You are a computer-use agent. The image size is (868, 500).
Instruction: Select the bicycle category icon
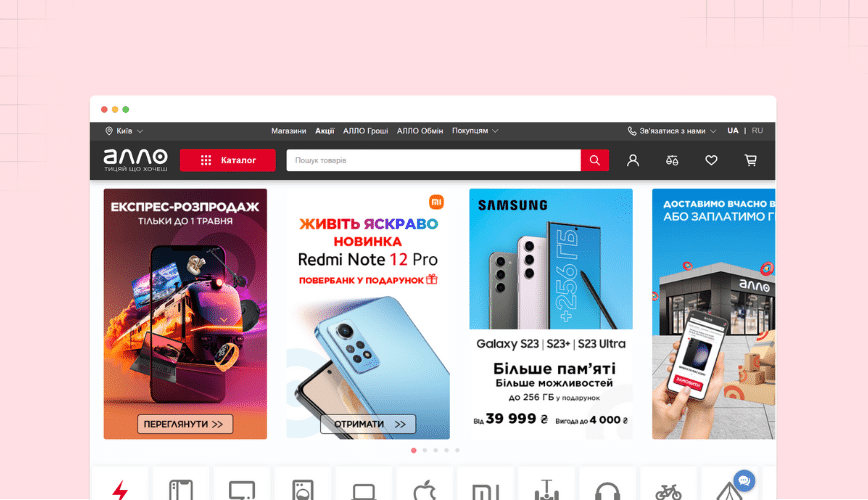tap(668, 491)
